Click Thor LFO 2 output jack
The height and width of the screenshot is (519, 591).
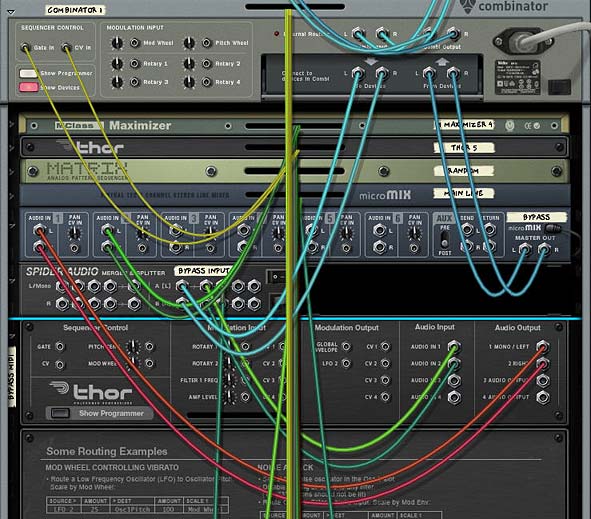click(346, 363)
